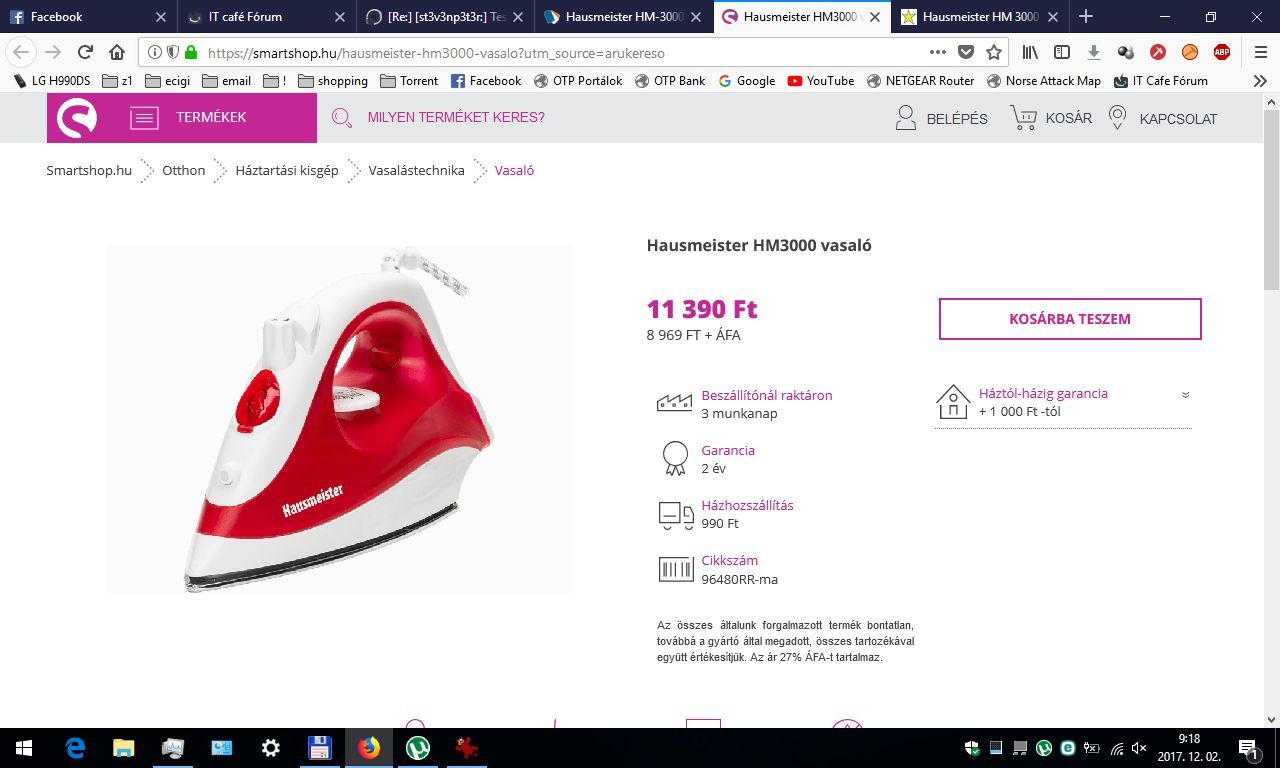Click the Smartshop logo icon
The height and width of the screenshot is (768, 1280).
pos(77,118)
